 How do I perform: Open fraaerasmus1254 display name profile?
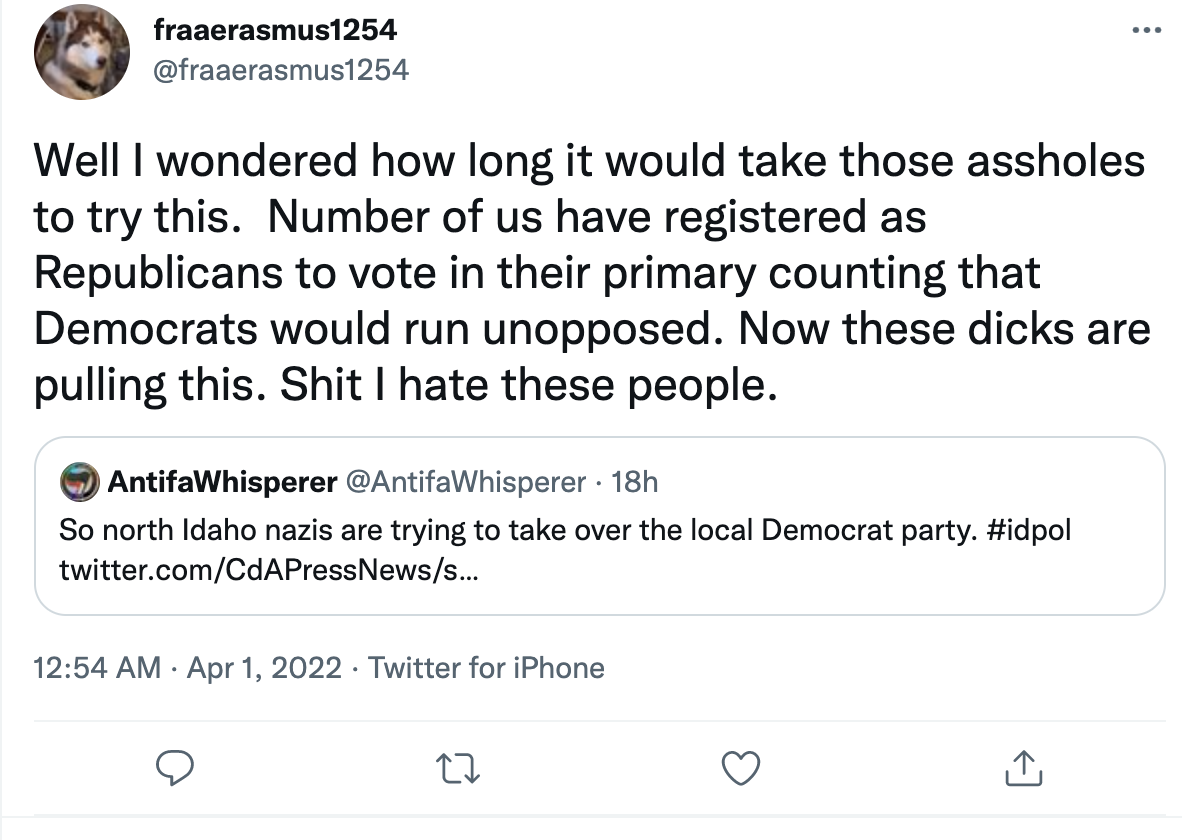(x=275, y=30)
